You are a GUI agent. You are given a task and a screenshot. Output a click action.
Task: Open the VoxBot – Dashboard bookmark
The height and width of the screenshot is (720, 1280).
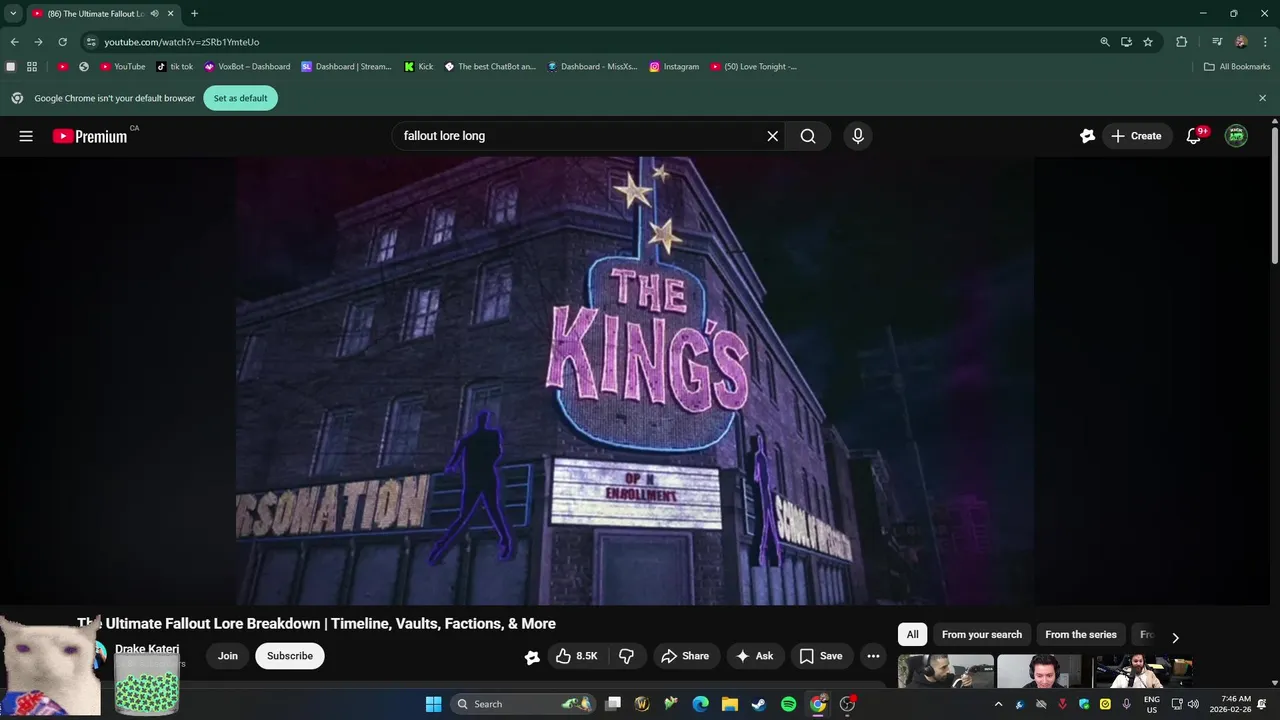point(247,67)
